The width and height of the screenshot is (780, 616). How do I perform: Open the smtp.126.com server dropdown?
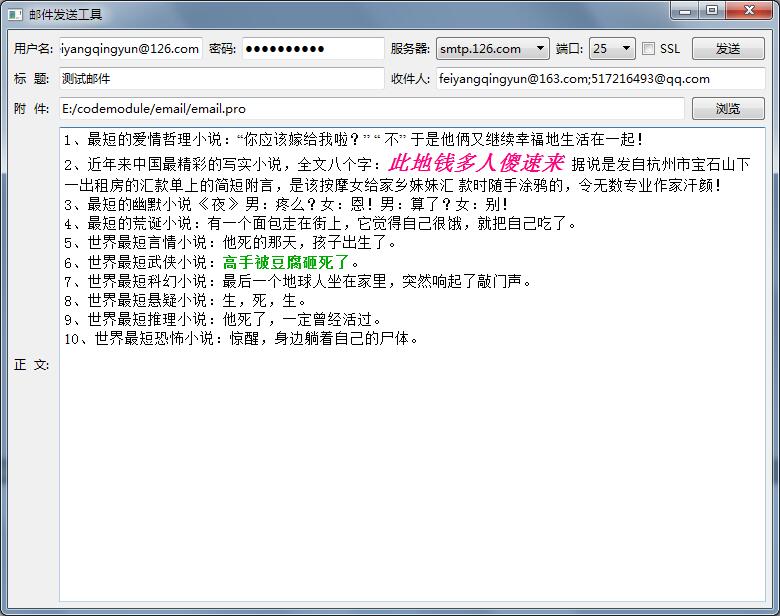pos(492,49)
